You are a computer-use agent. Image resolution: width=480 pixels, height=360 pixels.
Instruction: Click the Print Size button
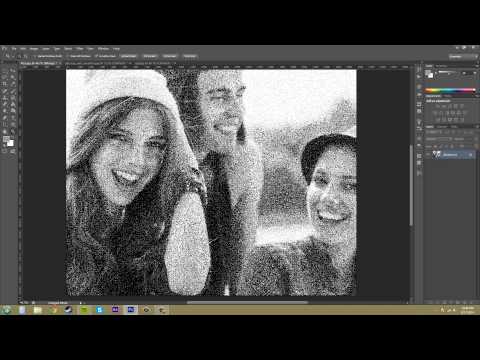(190, 56)
